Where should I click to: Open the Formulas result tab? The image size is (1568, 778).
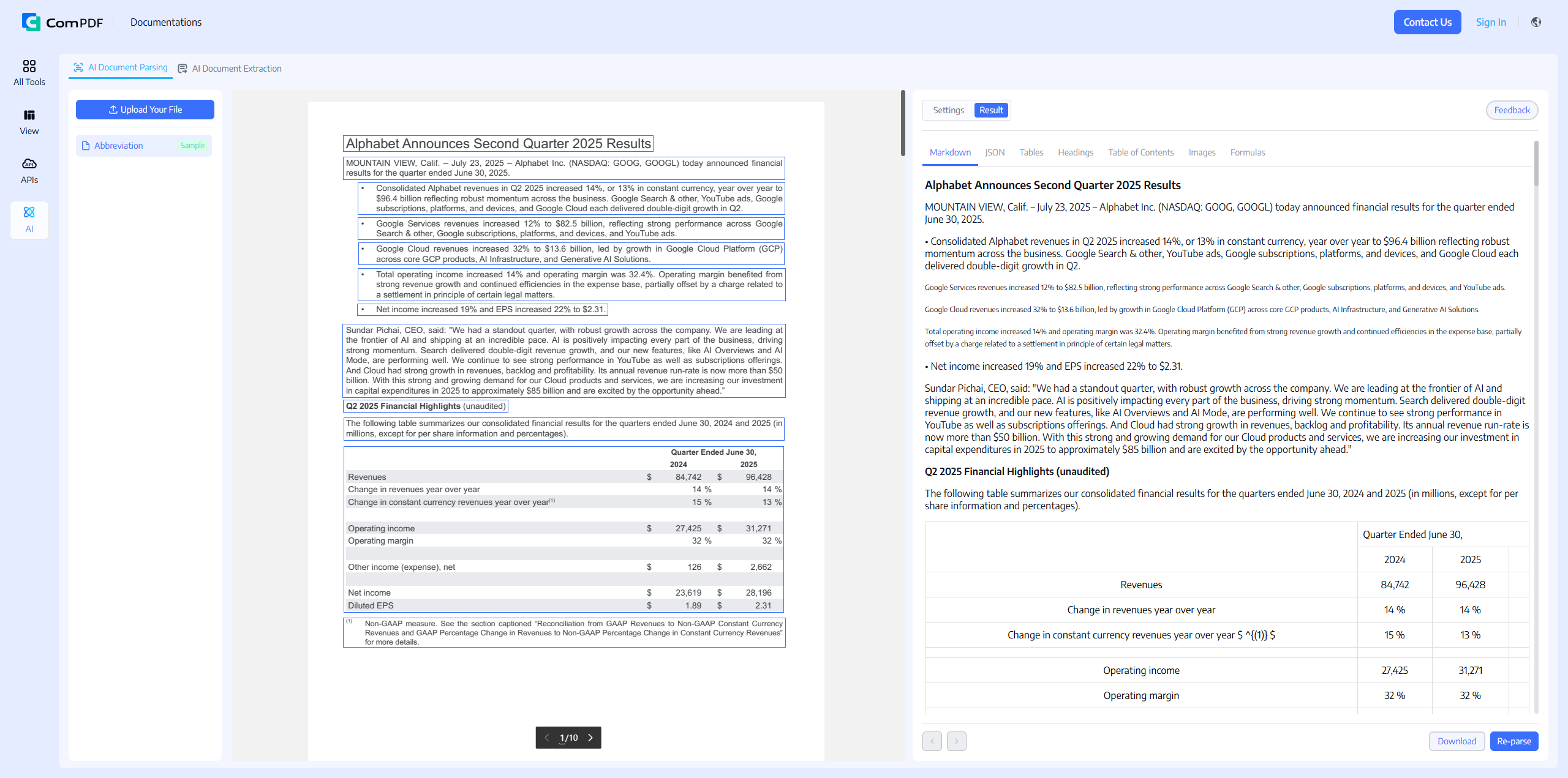[1247, 152]
